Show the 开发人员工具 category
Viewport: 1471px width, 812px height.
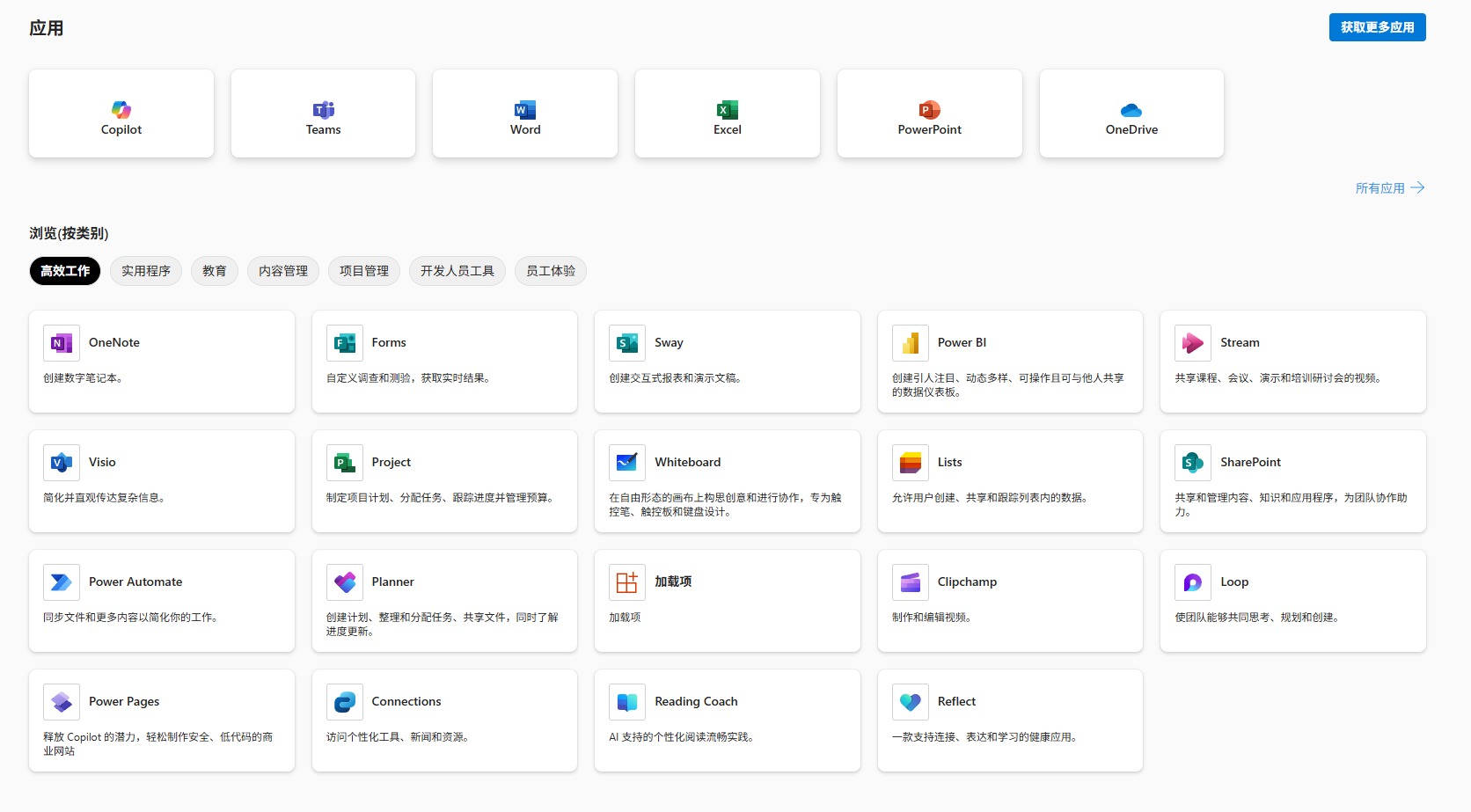coord(457,271)
